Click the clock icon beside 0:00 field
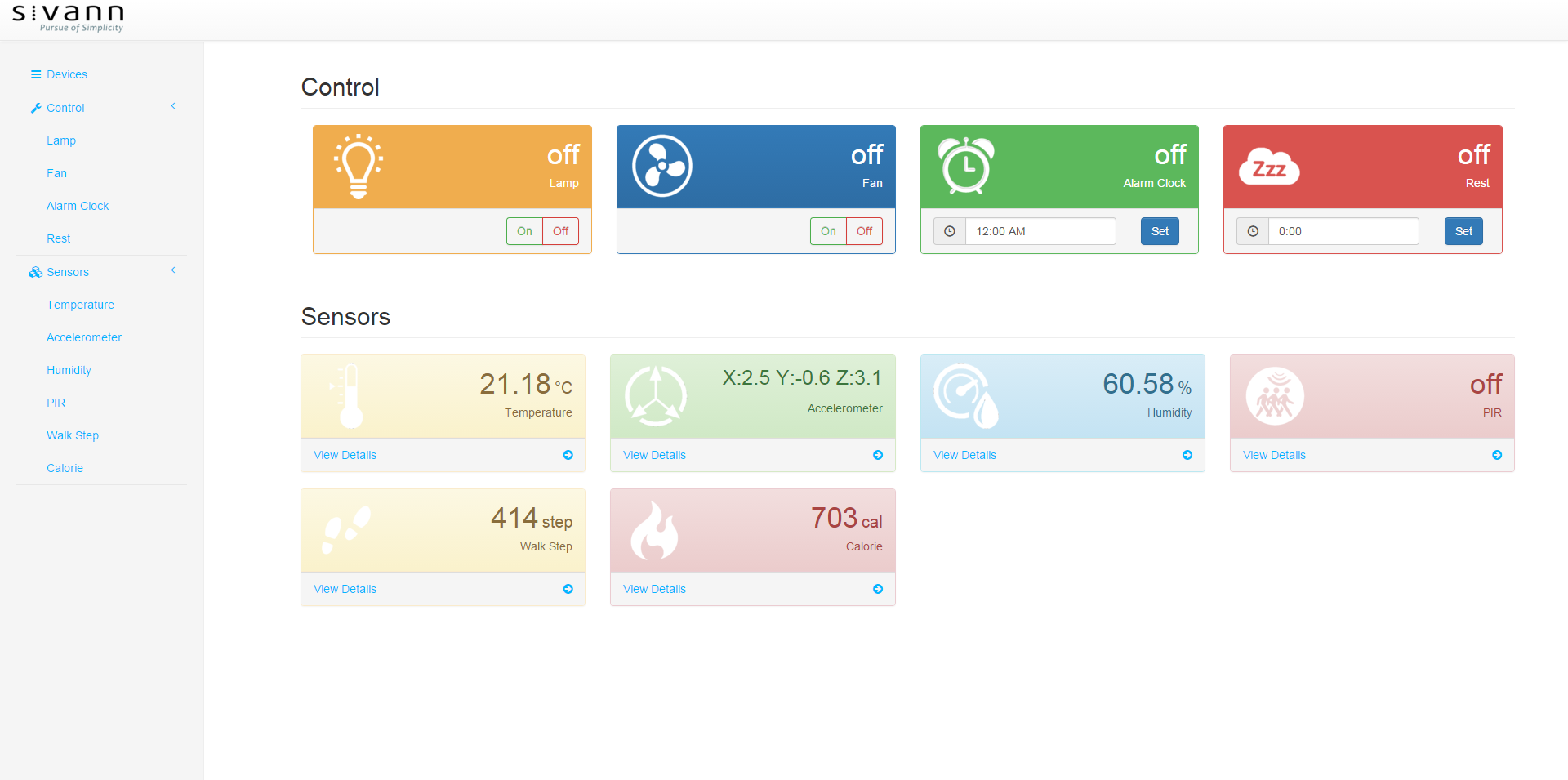Viewport: 1568px width, 780px height. pos(1253,231)
